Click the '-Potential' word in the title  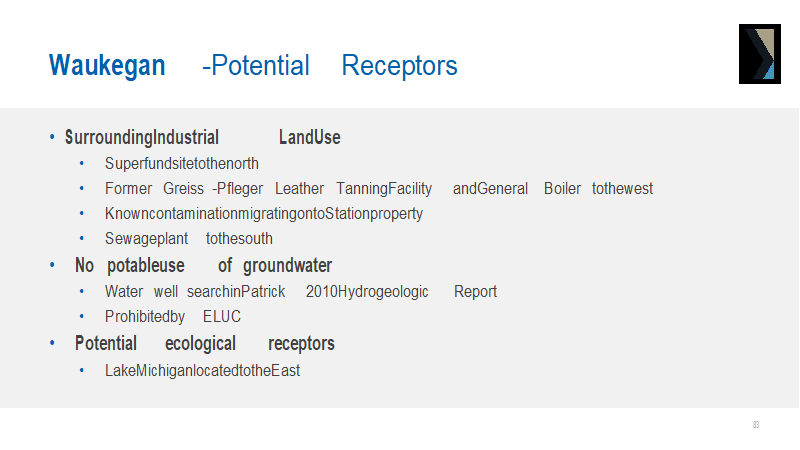(x=256, y=66)
